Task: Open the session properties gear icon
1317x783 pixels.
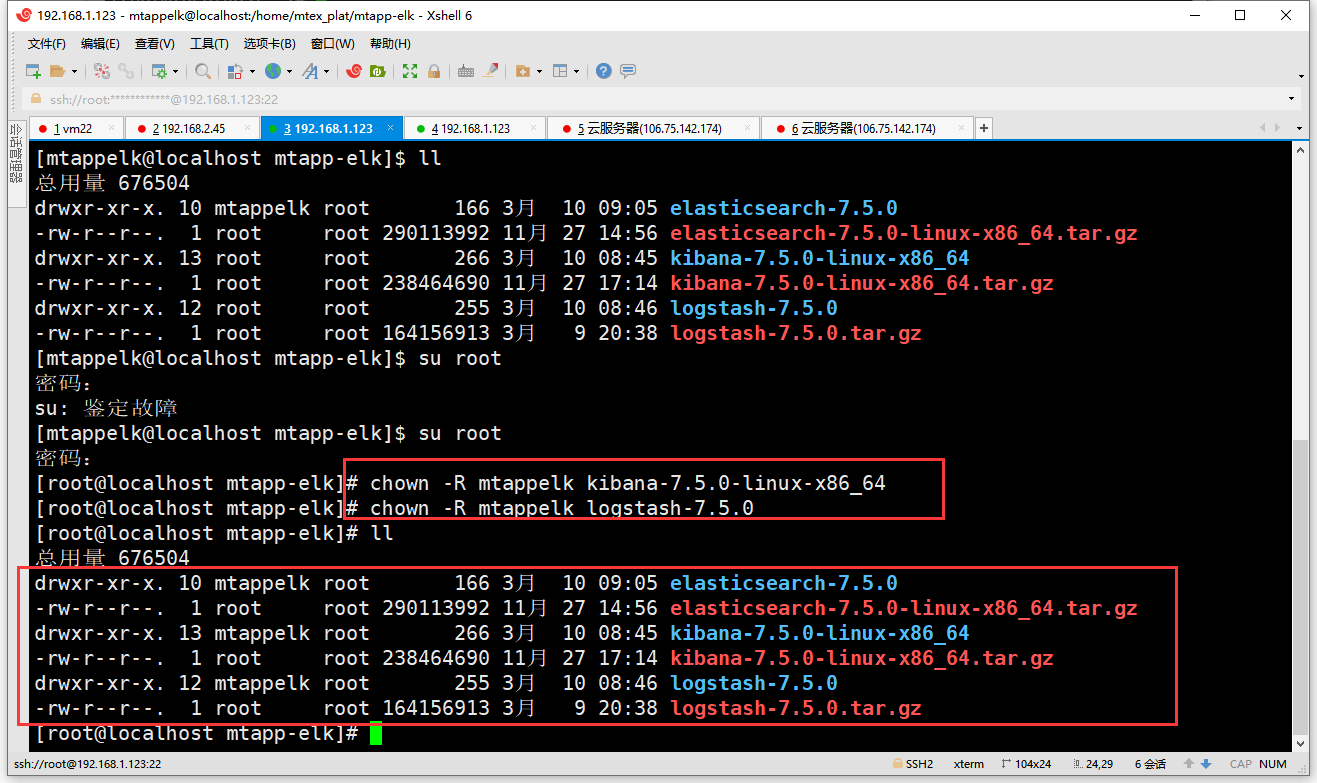Action: pos(158,71)
